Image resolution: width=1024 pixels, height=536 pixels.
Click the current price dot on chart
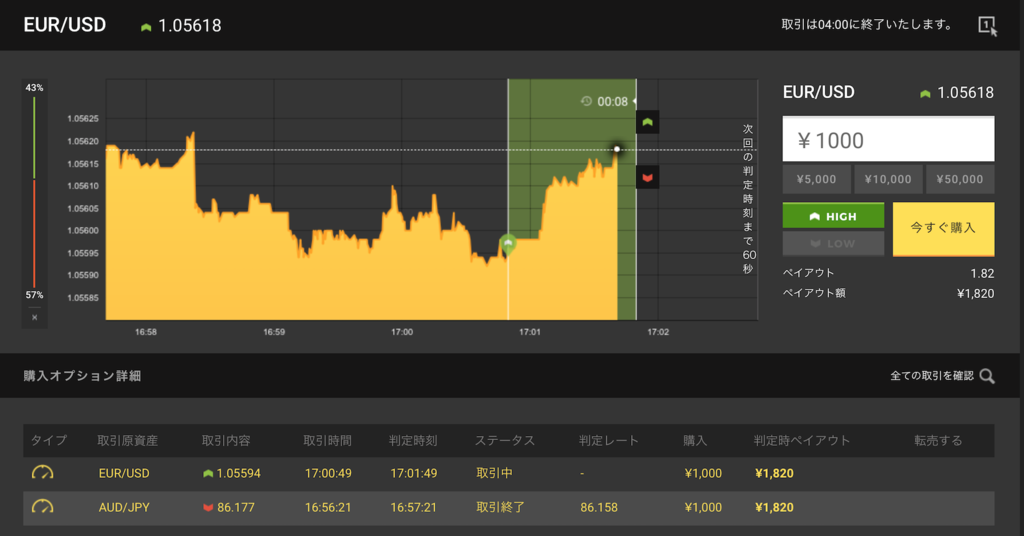[x=616, y=150]
